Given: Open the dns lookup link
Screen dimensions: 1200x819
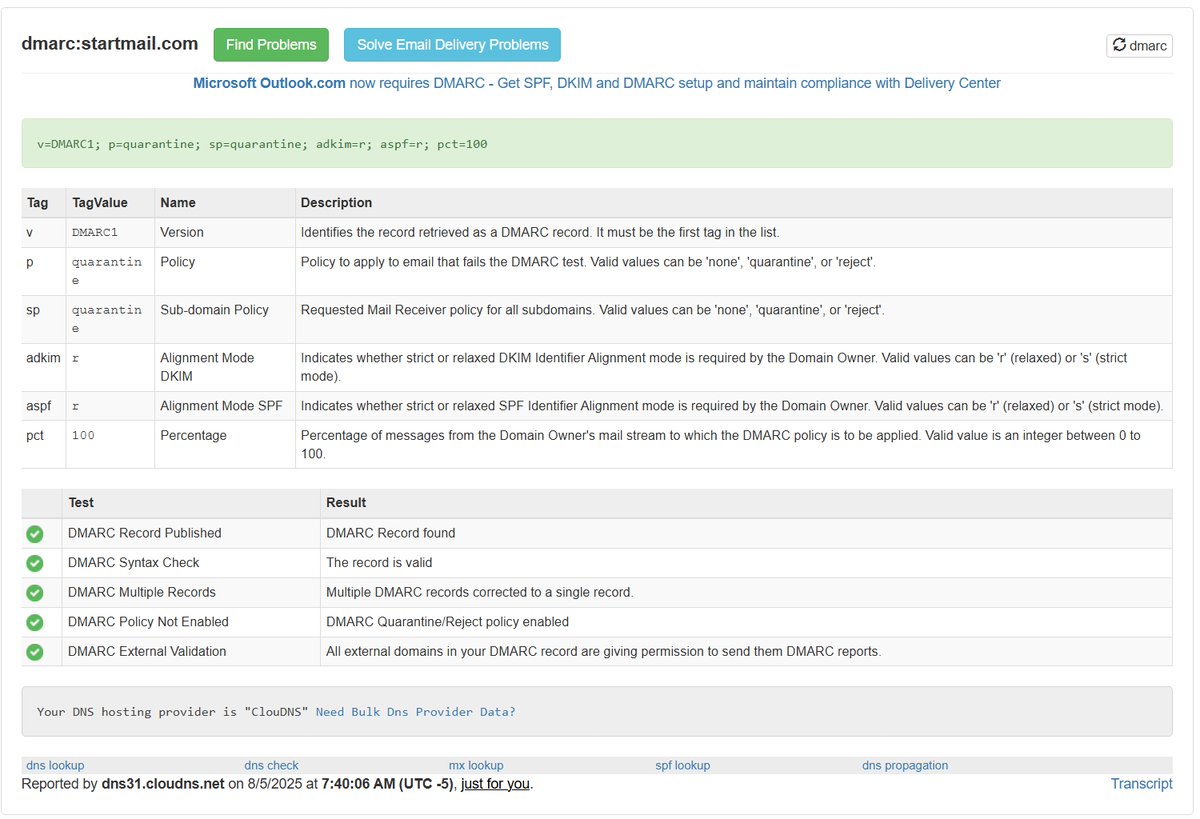Looking at the screenshot, I should pyautogui.click(x=55, y=765).
